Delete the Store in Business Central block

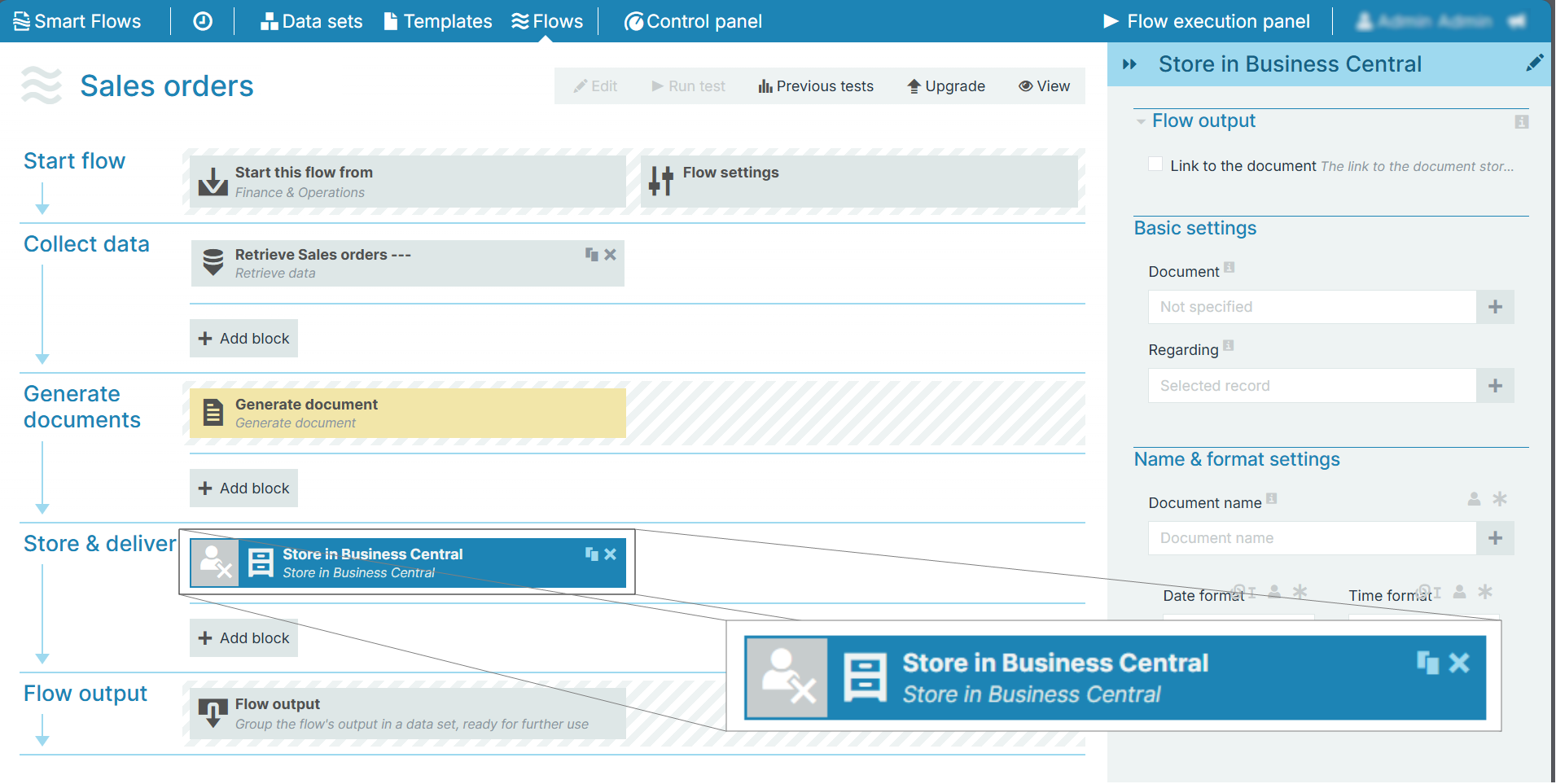[611, 554]
